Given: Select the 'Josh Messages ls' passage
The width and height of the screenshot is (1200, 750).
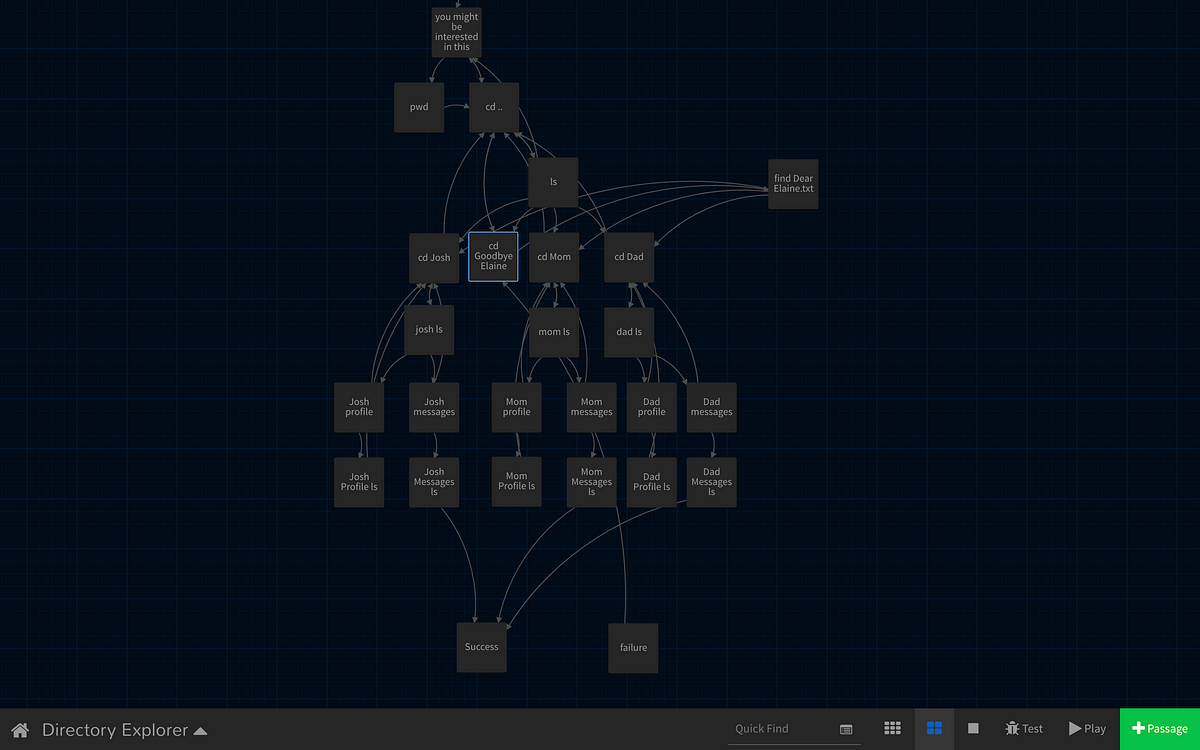Looking at the screenshot, I should coord(434,482).
